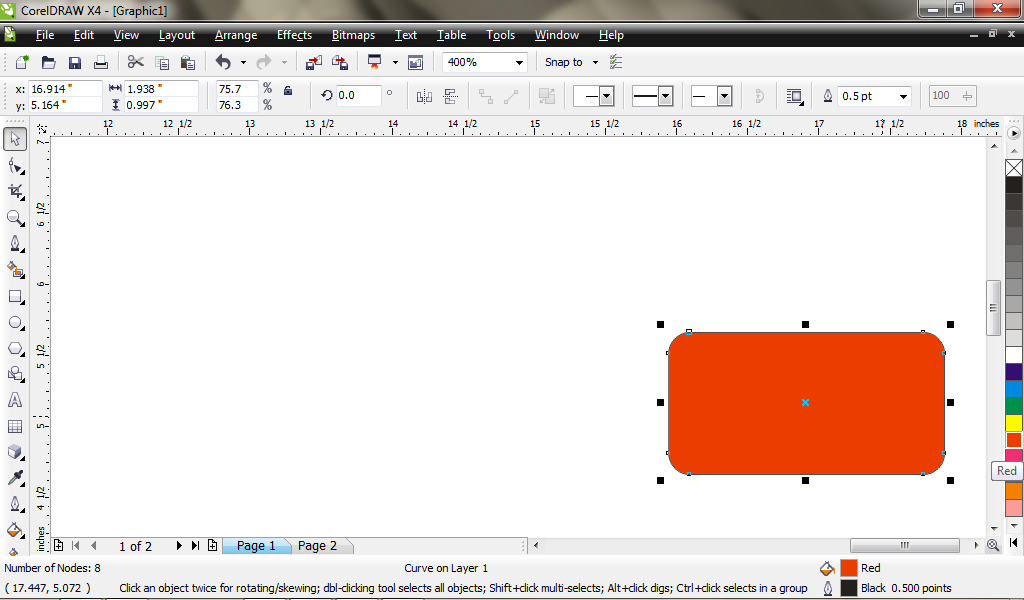Click the Export icon

pyautogui.click(x=340, y=62)
